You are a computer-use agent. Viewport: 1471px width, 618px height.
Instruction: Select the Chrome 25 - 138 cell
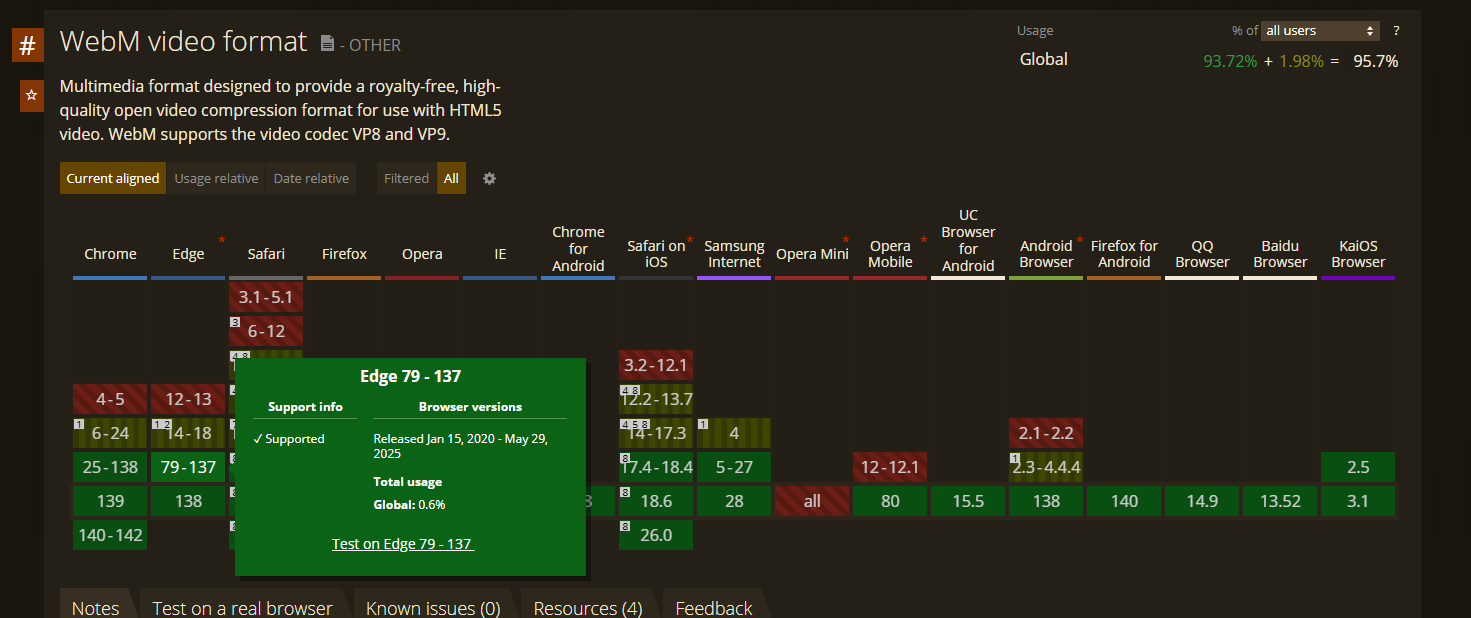tap(110, 467)
